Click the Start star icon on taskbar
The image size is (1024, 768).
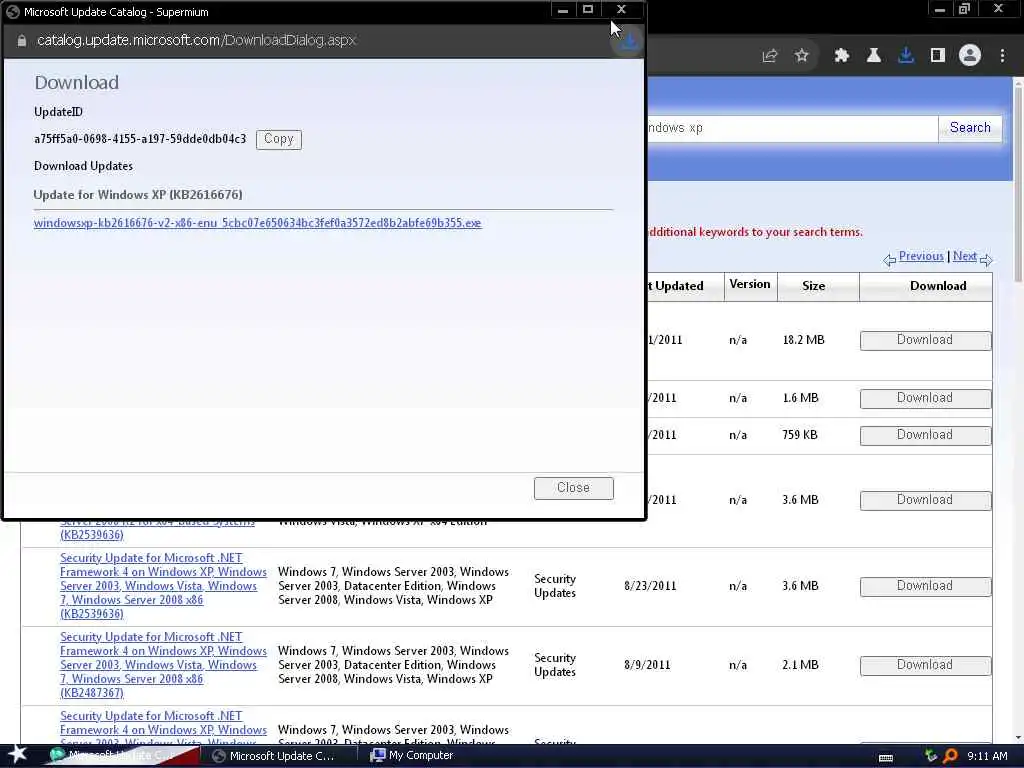click(x=18, y=754)
